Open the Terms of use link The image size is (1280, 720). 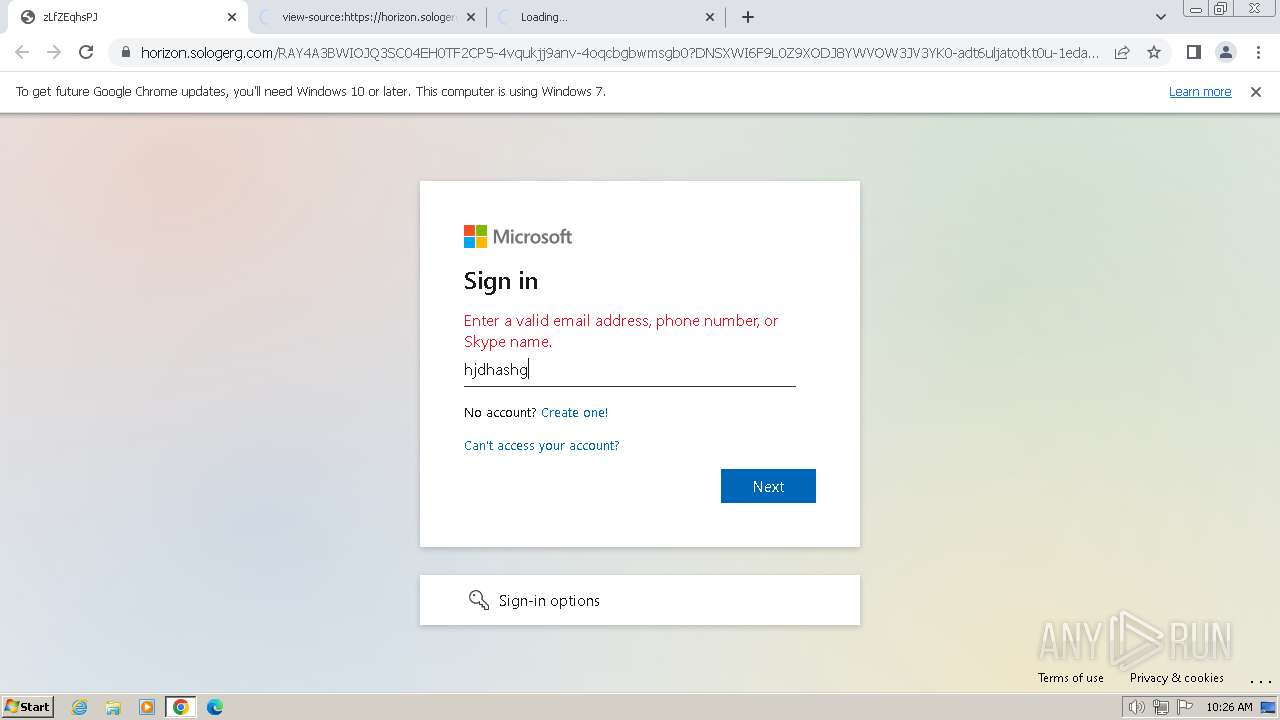coord(1071,678)
